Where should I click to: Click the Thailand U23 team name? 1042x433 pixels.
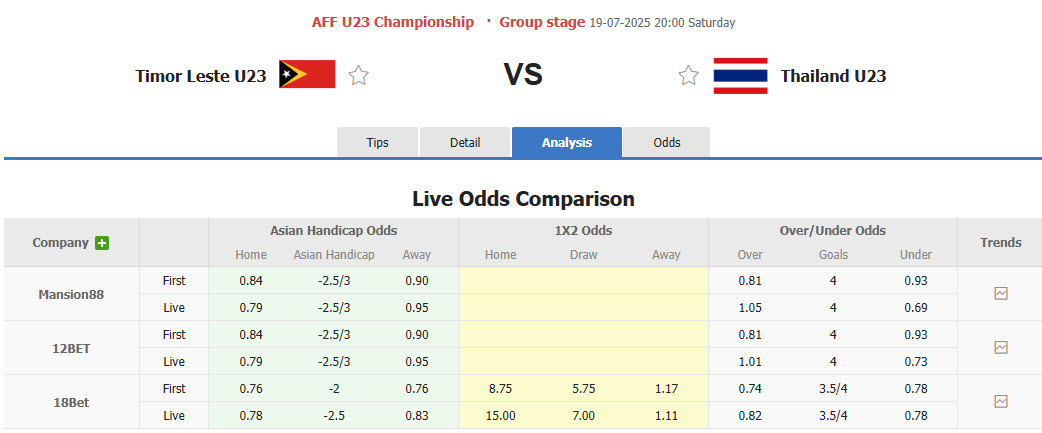[x=833, y=76]
